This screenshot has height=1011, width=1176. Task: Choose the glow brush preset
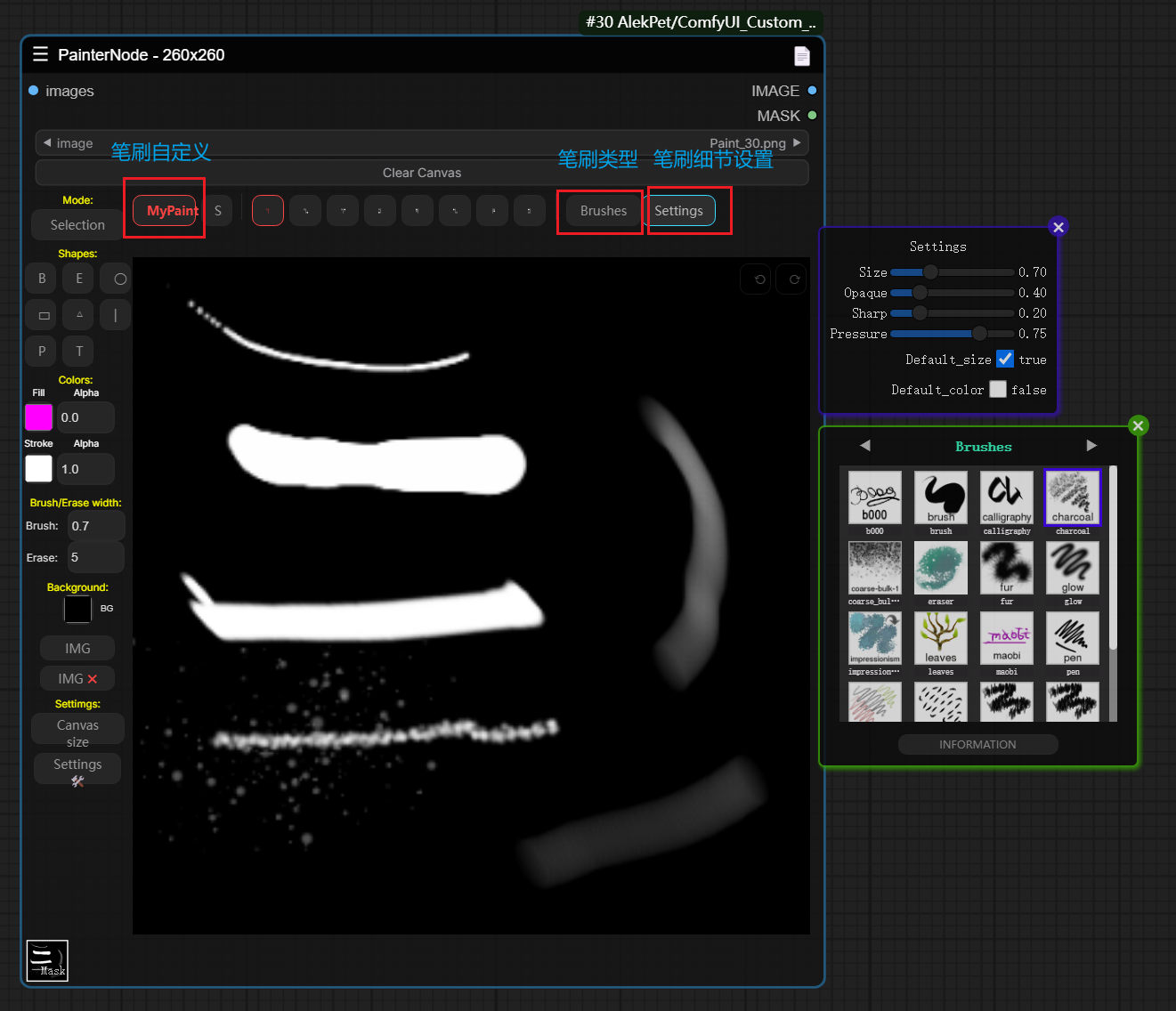point(1072,568)
